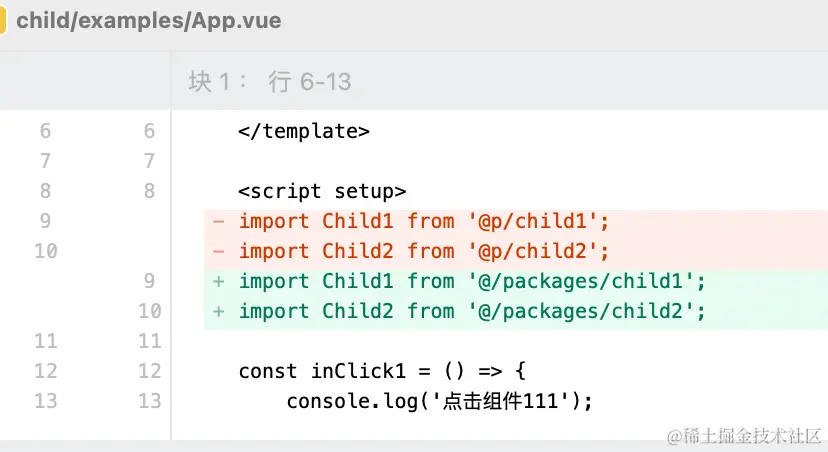Click the minus marker on removed child1 import

[219, 221]
